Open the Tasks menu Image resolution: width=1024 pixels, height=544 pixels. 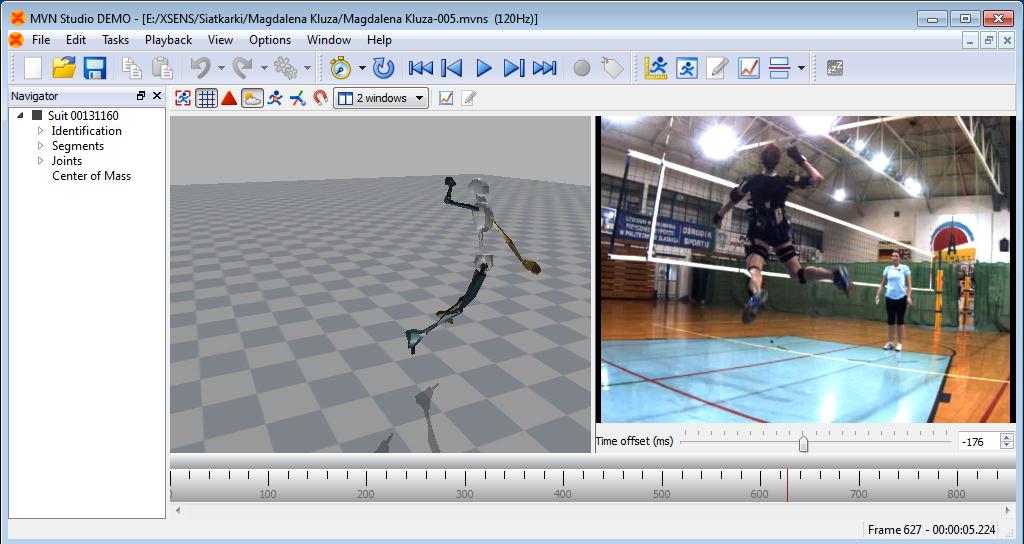point(116,40)
